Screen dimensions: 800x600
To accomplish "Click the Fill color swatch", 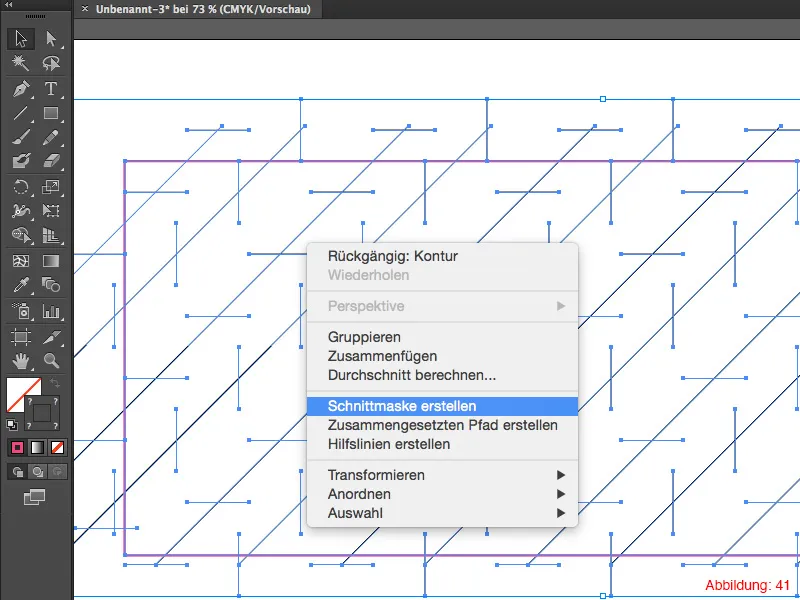I will [x=19, y=390].
